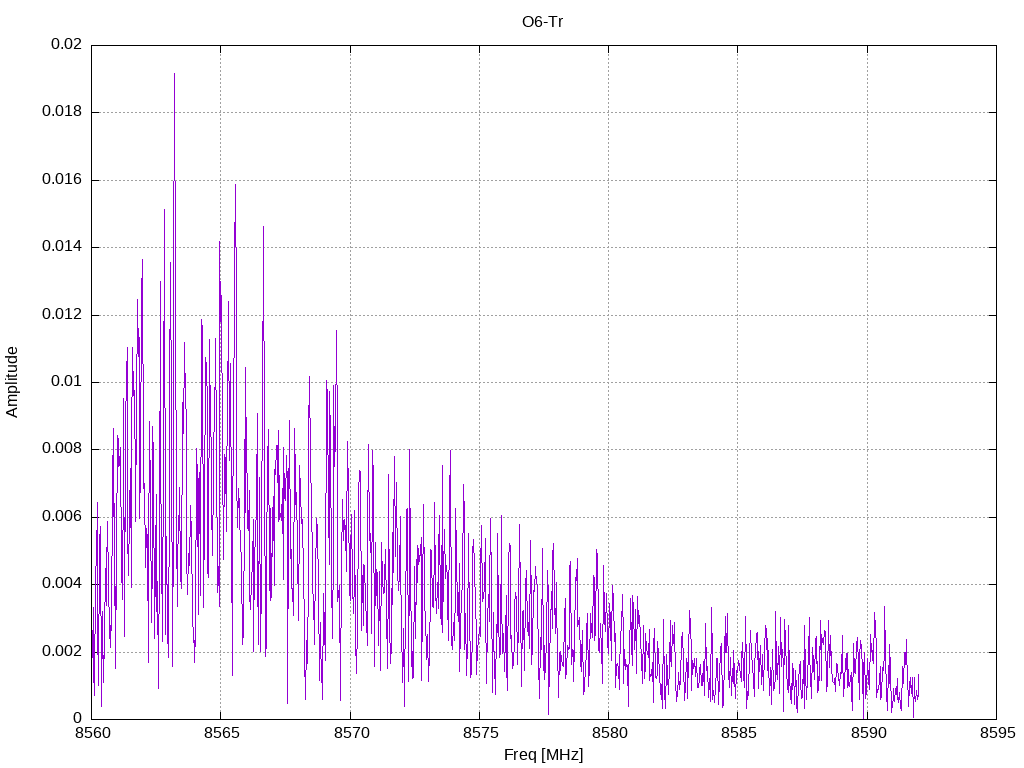
Task: Click the 8565 x-axis tick label
Action: point(222,733)
